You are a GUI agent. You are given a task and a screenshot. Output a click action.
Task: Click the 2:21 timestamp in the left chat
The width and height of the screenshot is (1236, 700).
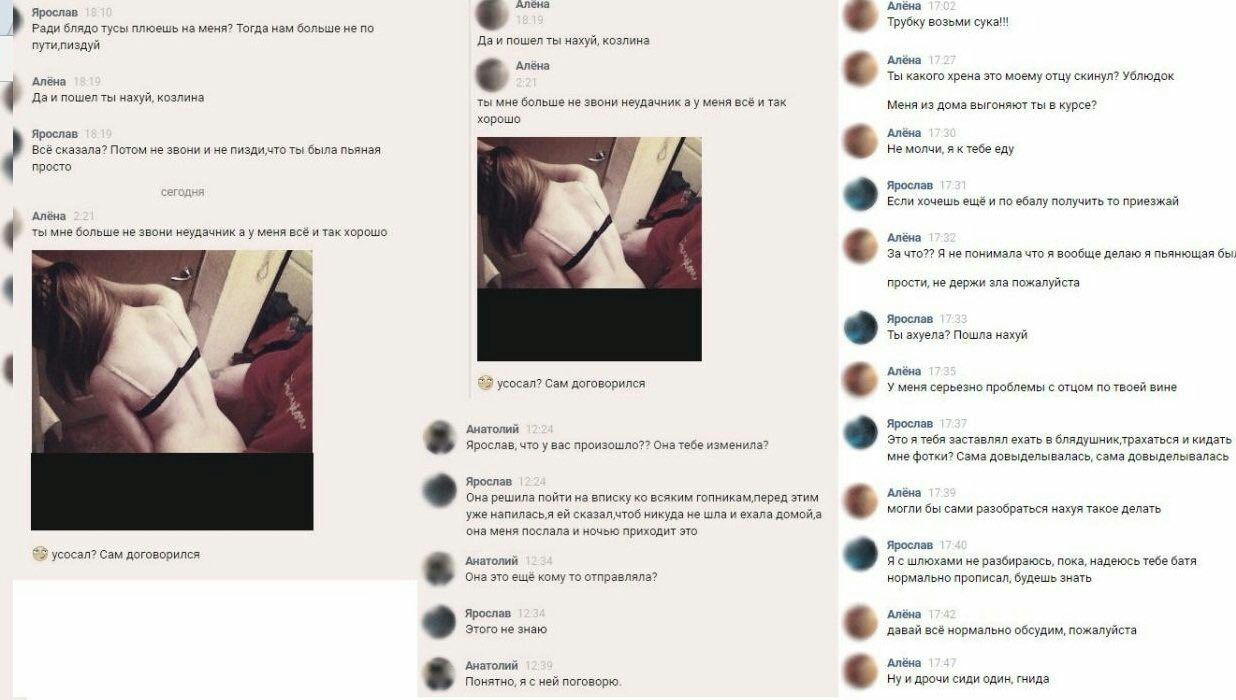pos(84,216)
